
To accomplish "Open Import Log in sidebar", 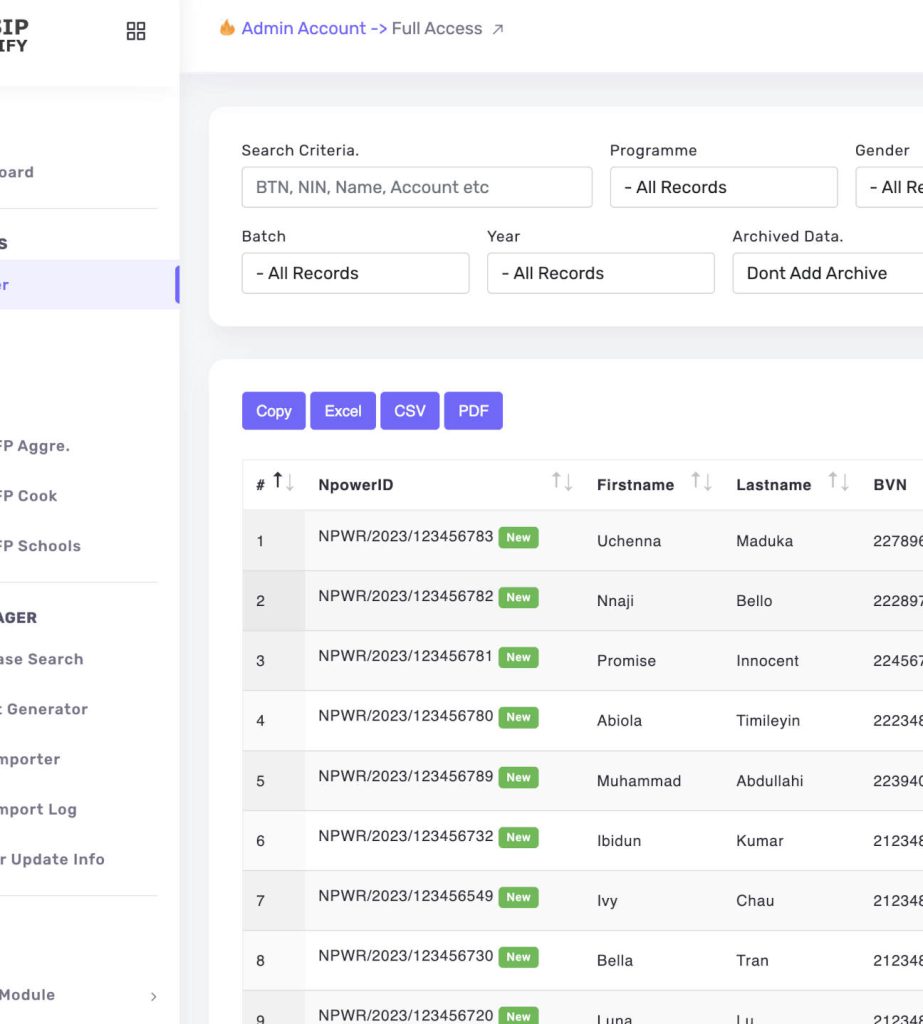I will tap(40, 809).
